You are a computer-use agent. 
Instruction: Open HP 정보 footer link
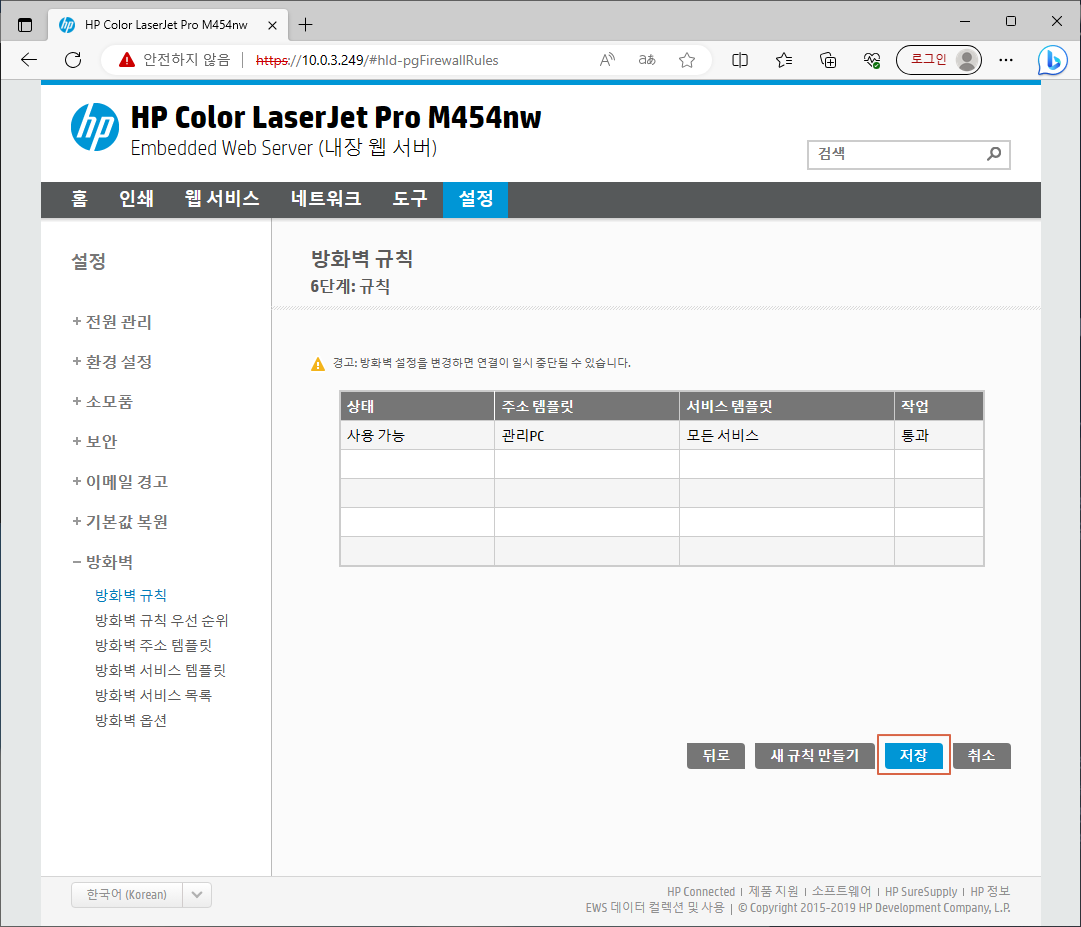(990, 891)
